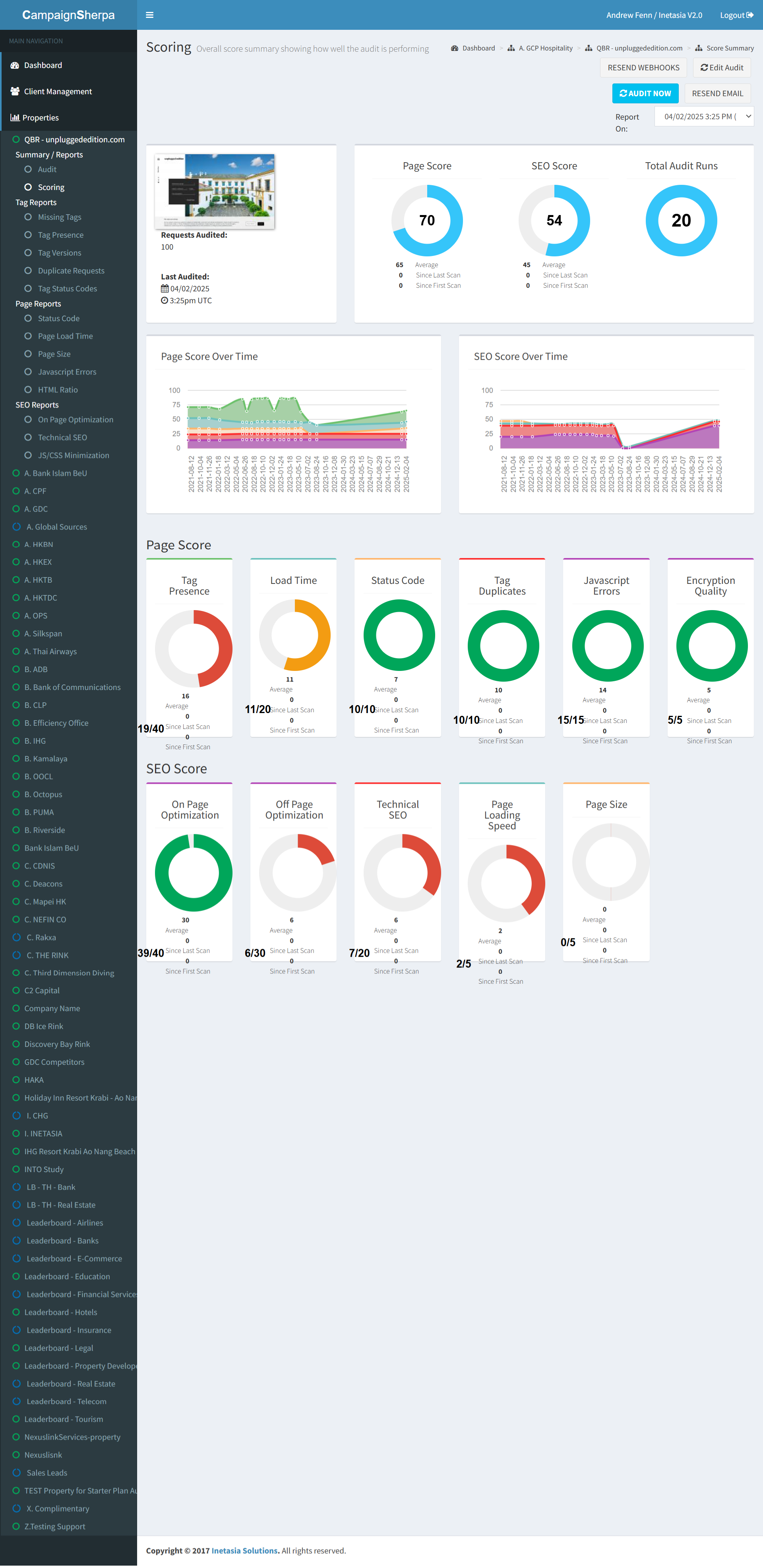Screen dimensions: 763x1568
Task: Click the dashboard icon in breadcrumb trail
Action: point(455,48)
